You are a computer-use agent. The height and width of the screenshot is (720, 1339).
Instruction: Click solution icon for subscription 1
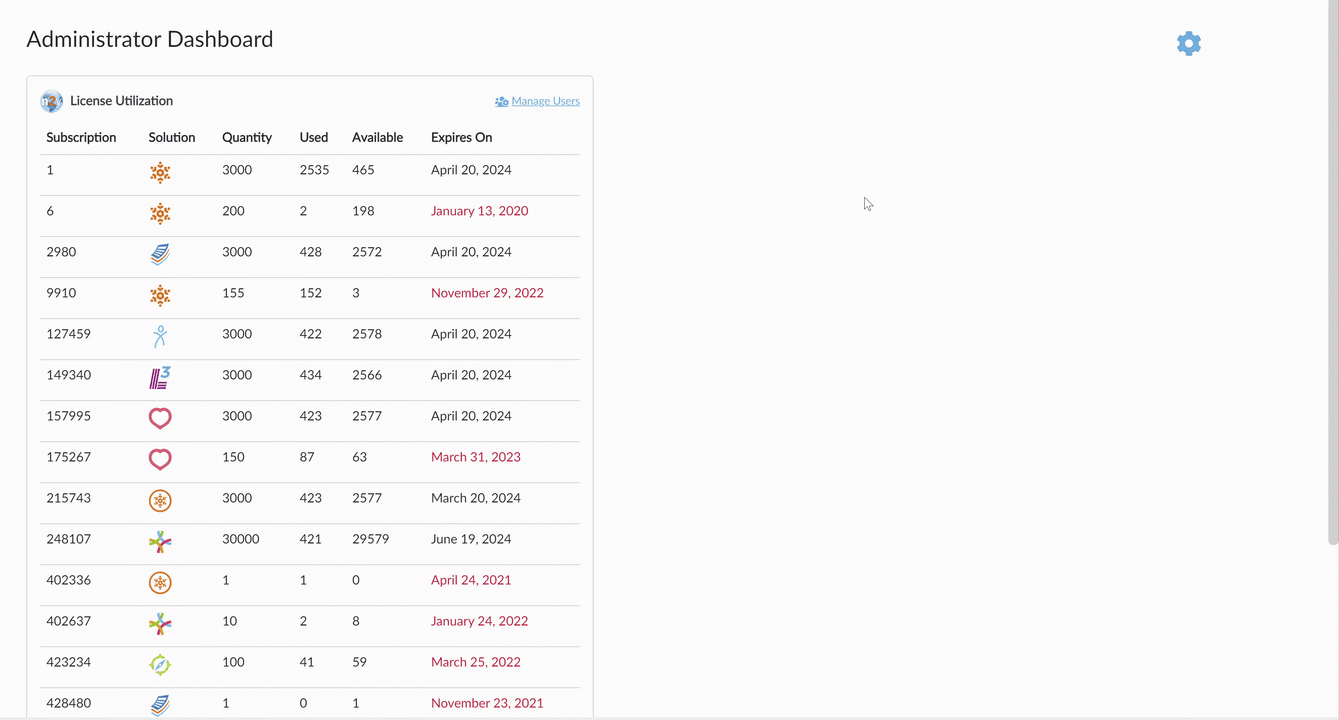coord(160,172)
